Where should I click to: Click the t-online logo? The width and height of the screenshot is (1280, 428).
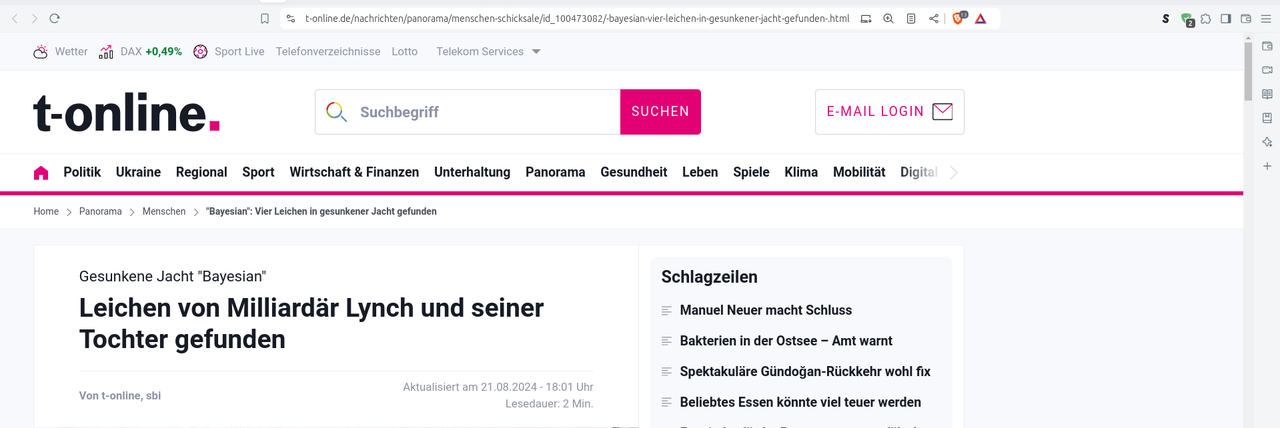point(127,112)
